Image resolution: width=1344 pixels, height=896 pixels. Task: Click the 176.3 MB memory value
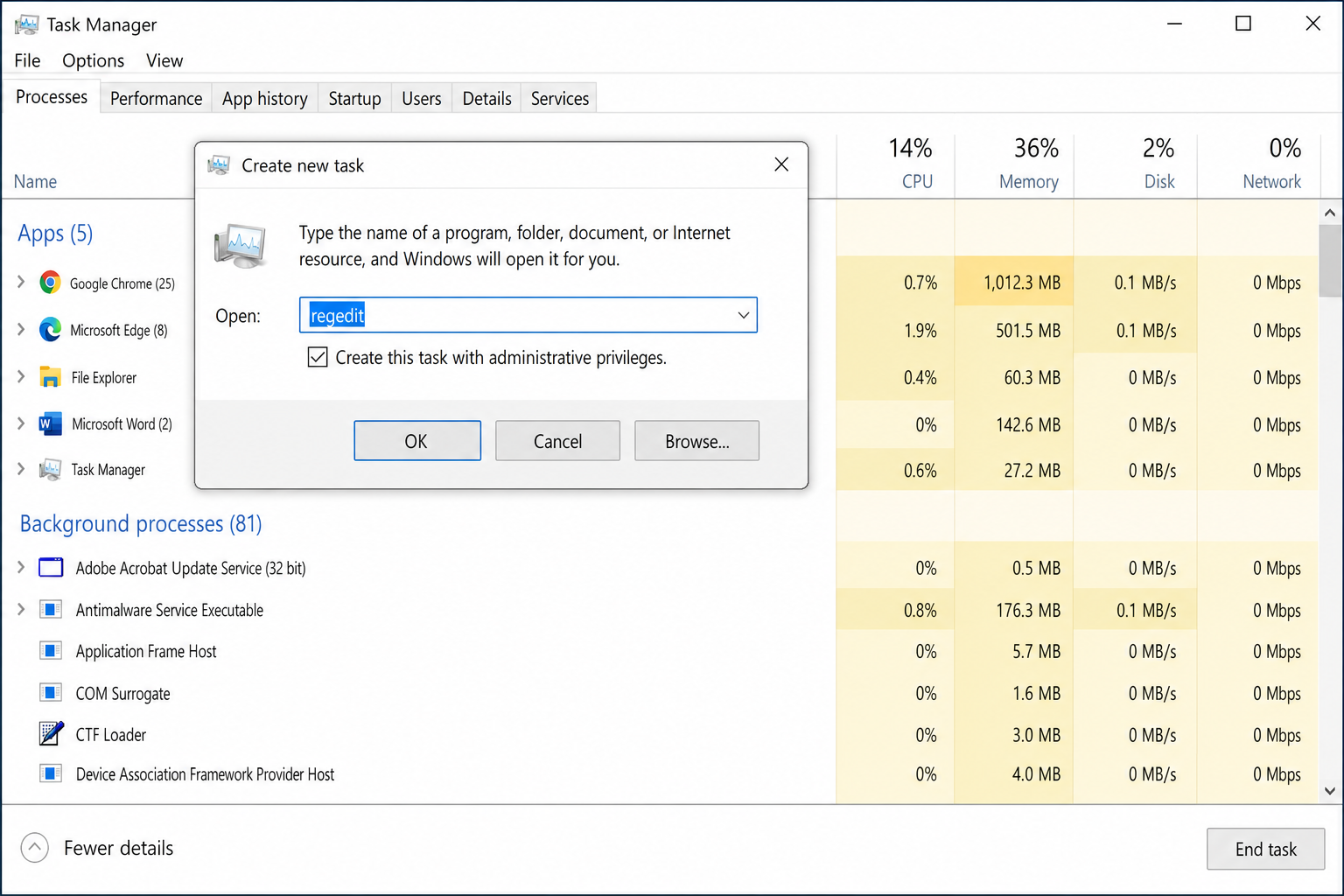click(x=1028, y=610)
